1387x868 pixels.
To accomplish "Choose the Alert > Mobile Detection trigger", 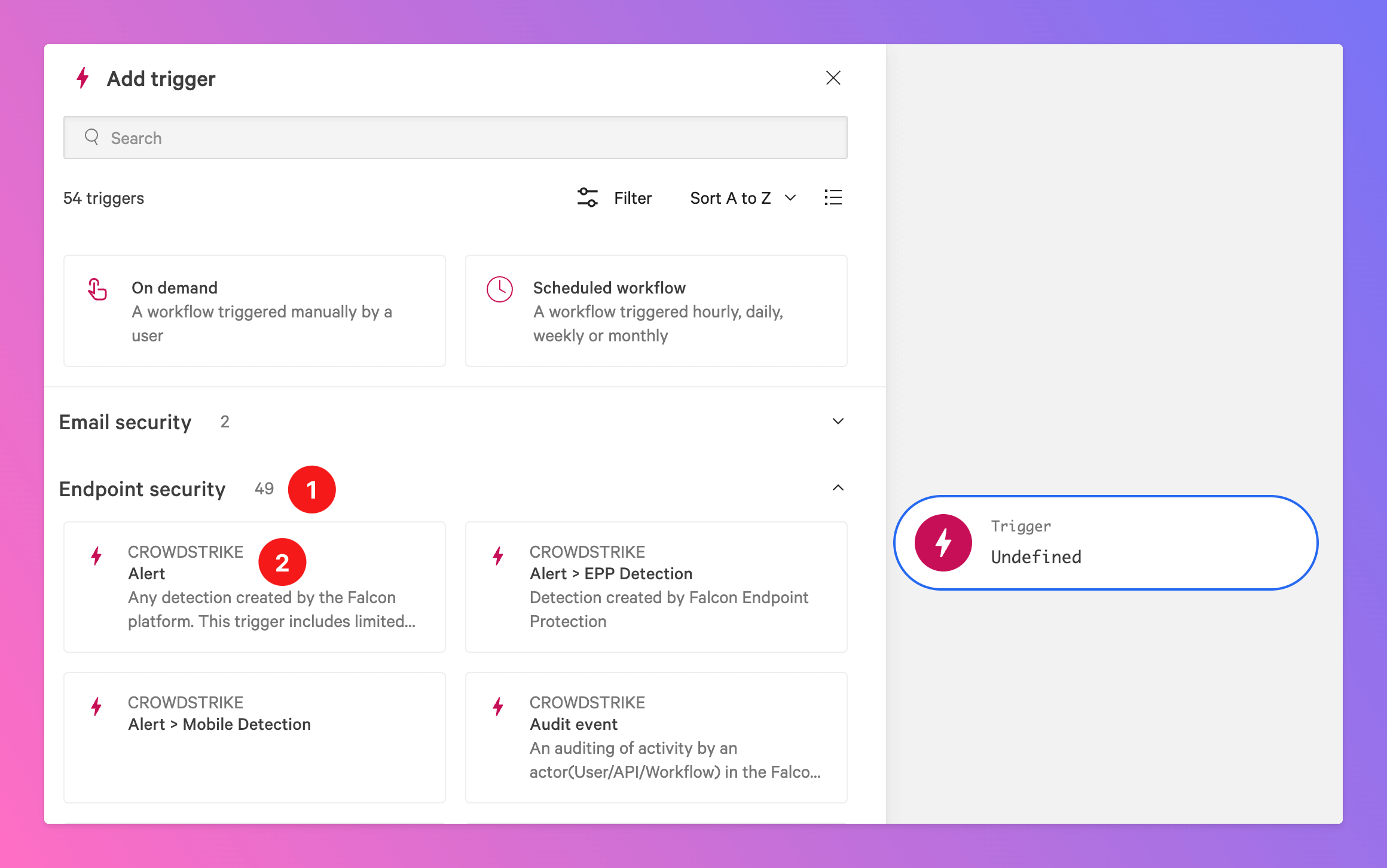I will tap(255, 736).
